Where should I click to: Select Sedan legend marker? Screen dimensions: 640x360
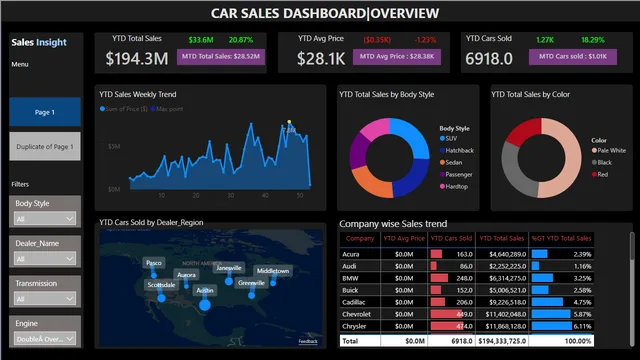click(x=442, y=162)
